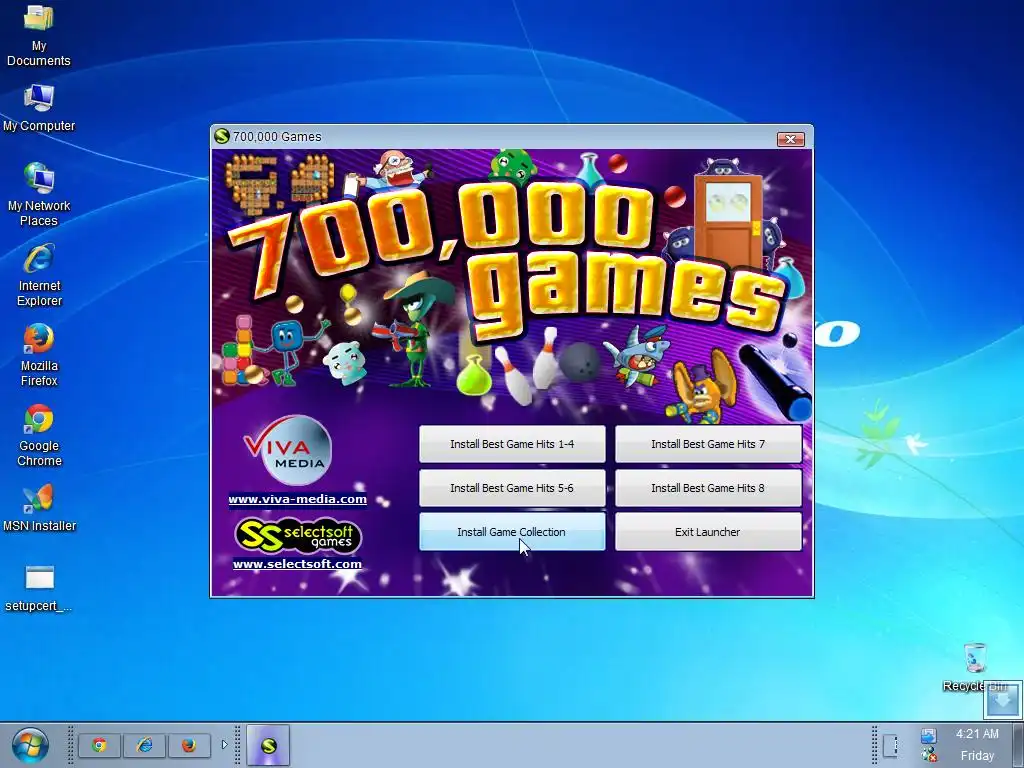Screen dimensions: 1024x768
Task: Click the Viva Media logo
Action: click(x=289, y=449)
